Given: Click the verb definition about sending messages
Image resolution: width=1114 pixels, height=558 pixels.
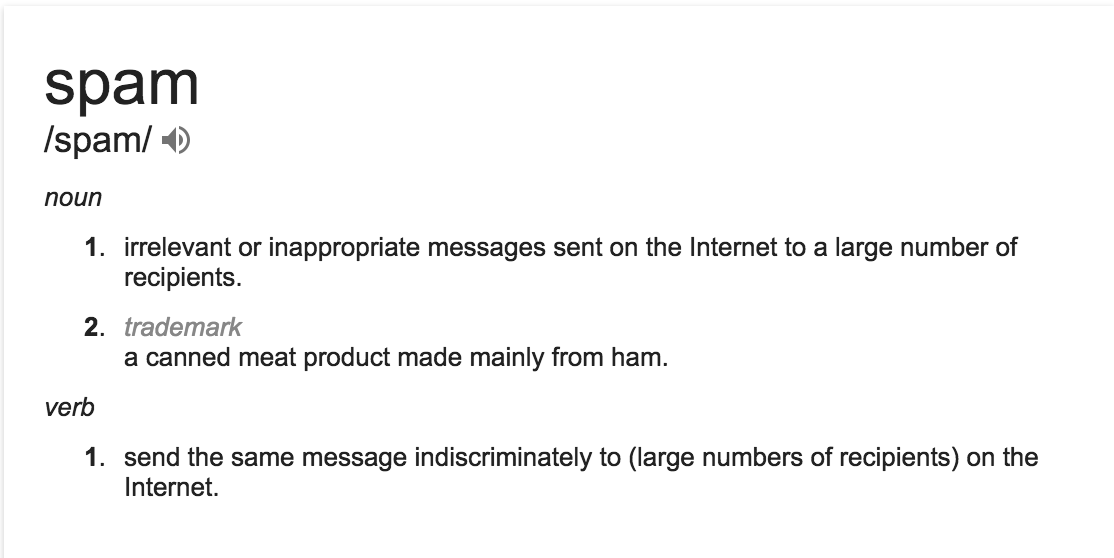Looking at the screenshot, I should pos(581,472).
